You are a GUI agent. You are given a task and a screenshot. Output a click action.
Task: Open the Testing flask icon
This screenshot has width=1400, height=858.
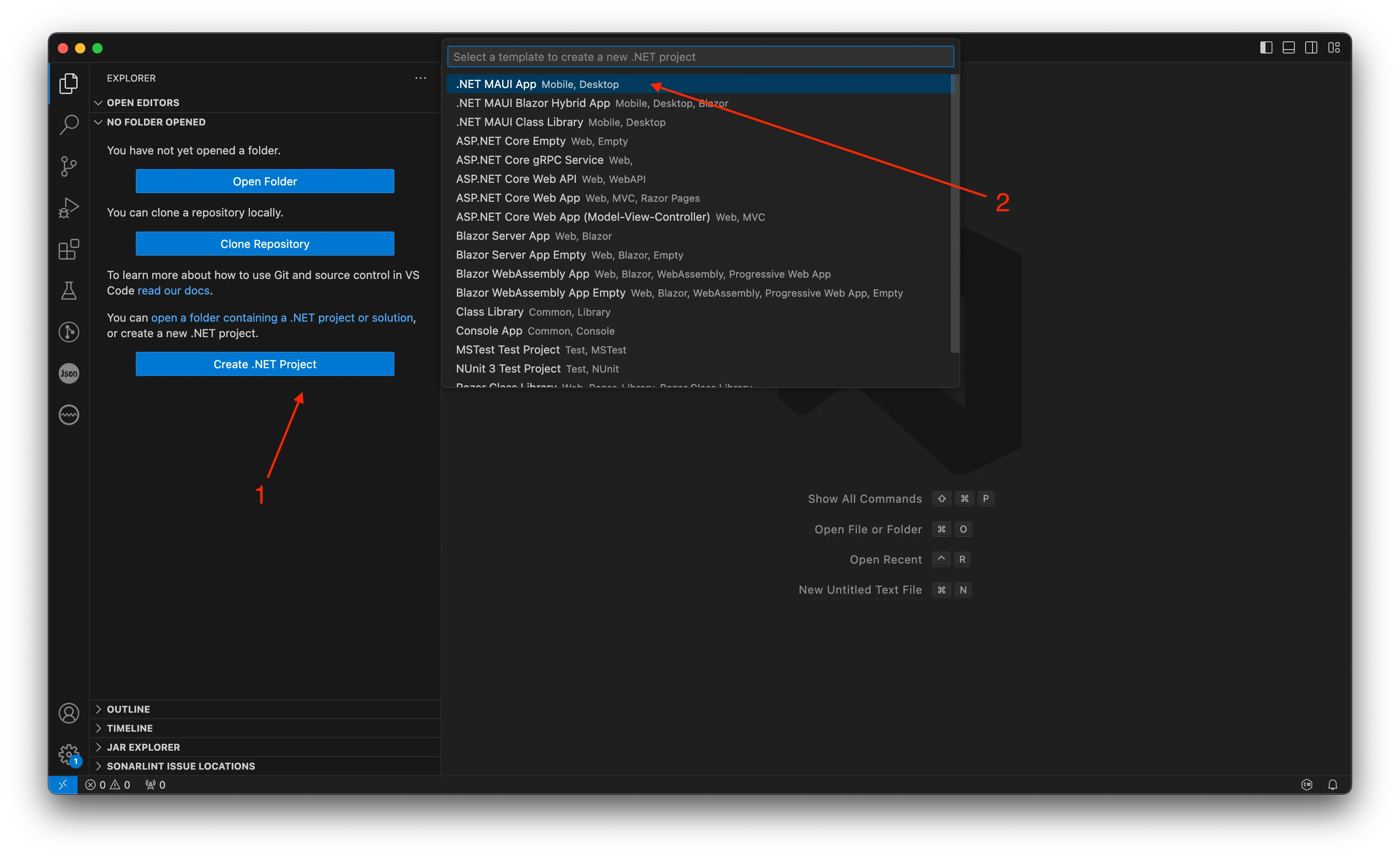69,290
